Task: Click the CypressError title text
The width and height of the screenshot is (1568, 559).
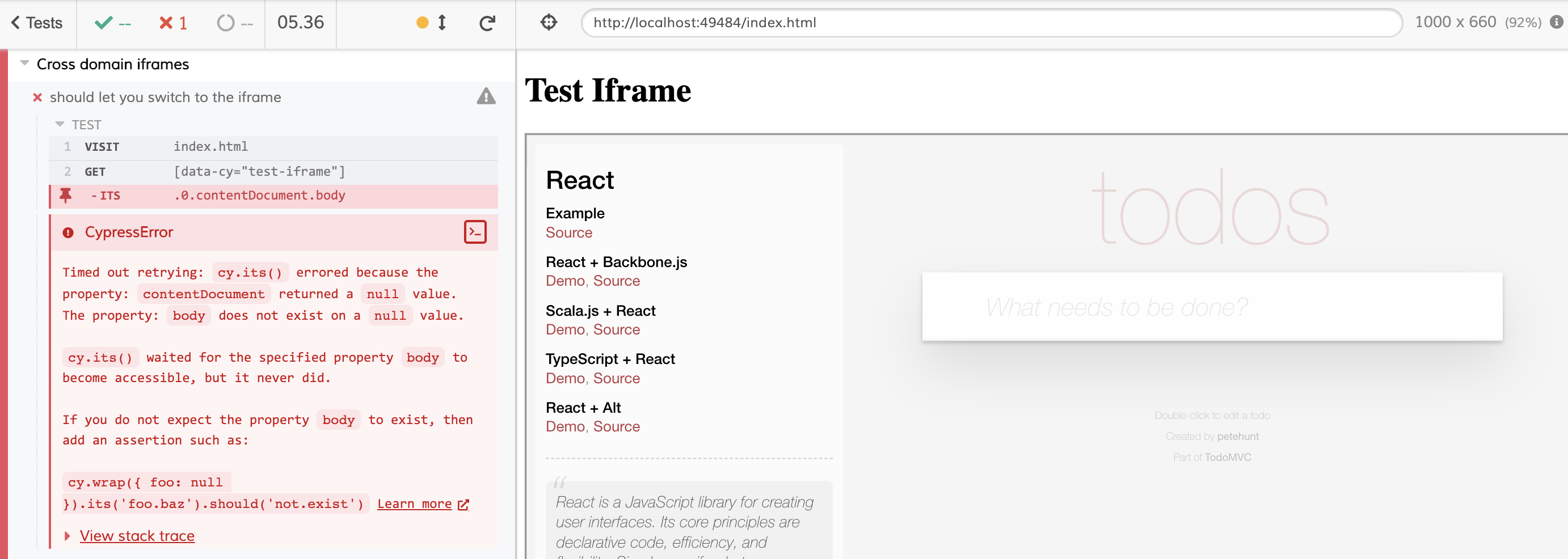Action: pos(129,232)
